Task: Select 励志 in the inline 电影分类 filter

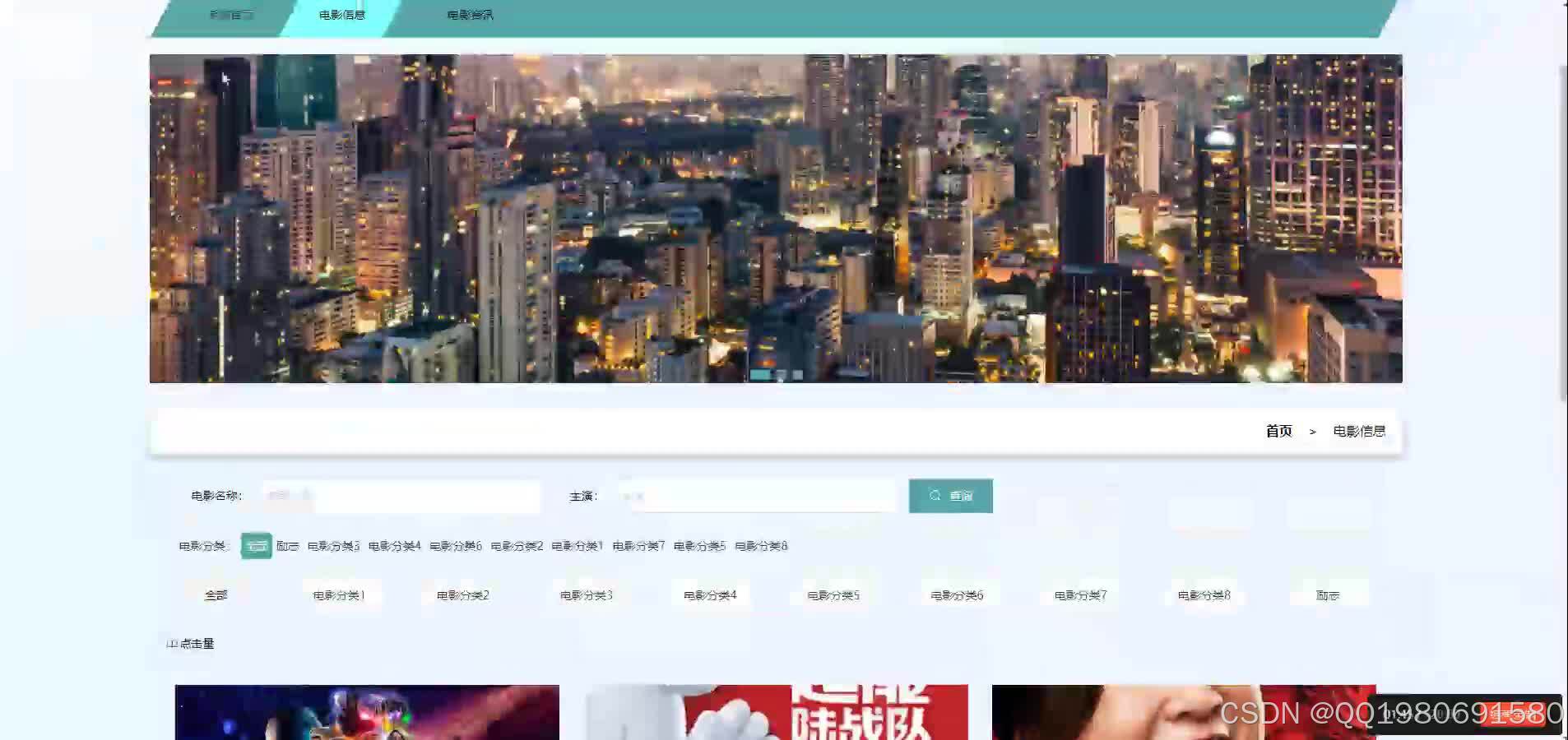Action: 287,546
